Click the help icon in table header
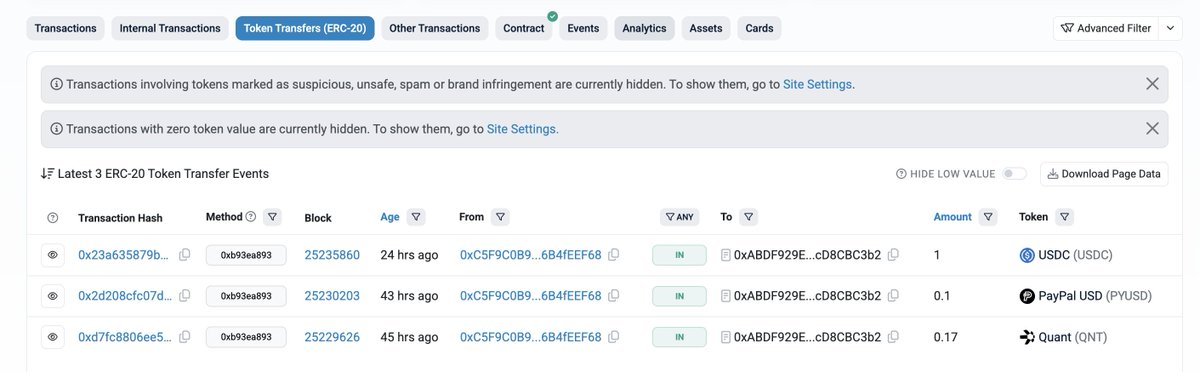The image size is (1200, 372). click(53, 217)
